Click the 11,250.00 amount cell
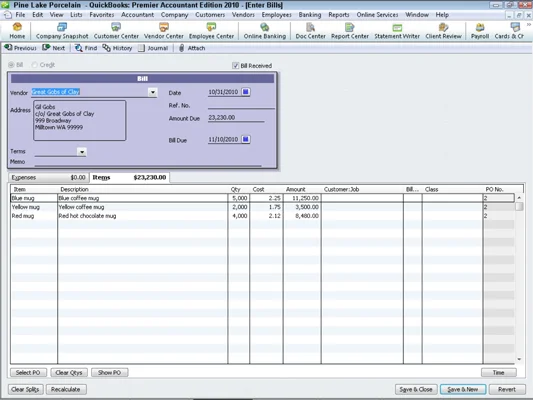The width and height of the screenshot is (533, 400). click(302, 198)
